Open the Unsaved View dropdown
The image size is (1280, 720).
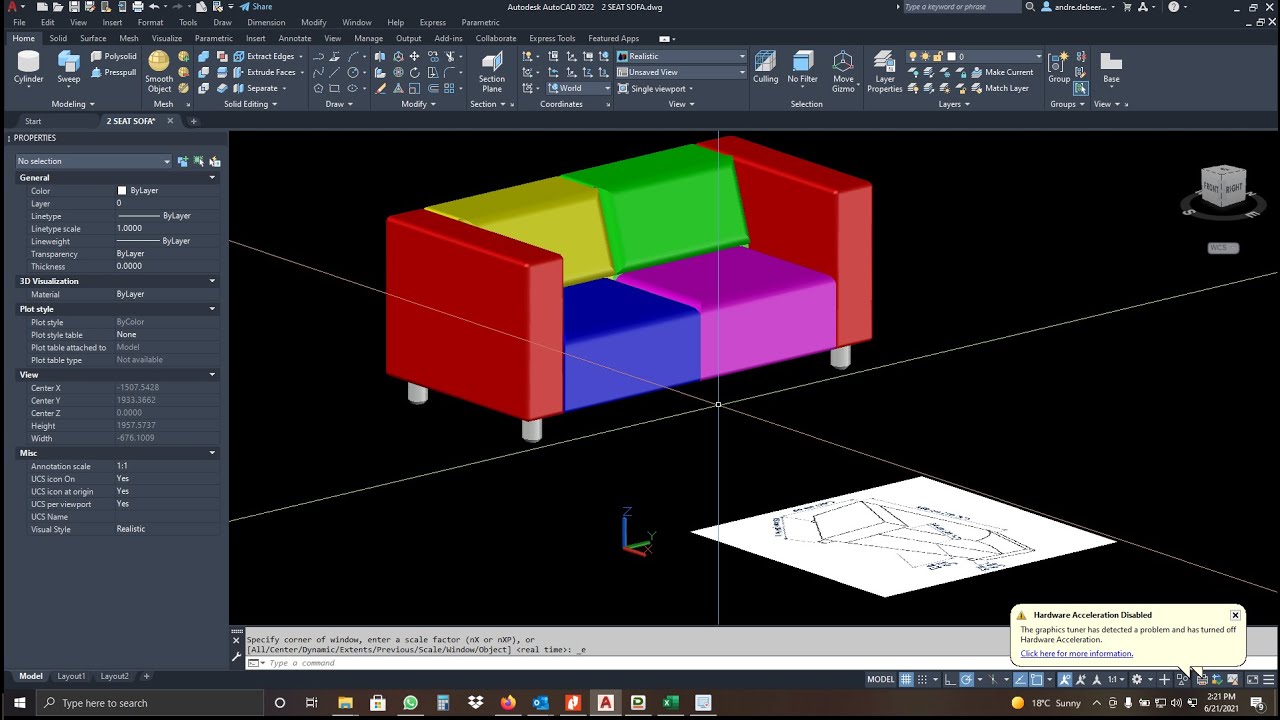(x=682, y=72)
